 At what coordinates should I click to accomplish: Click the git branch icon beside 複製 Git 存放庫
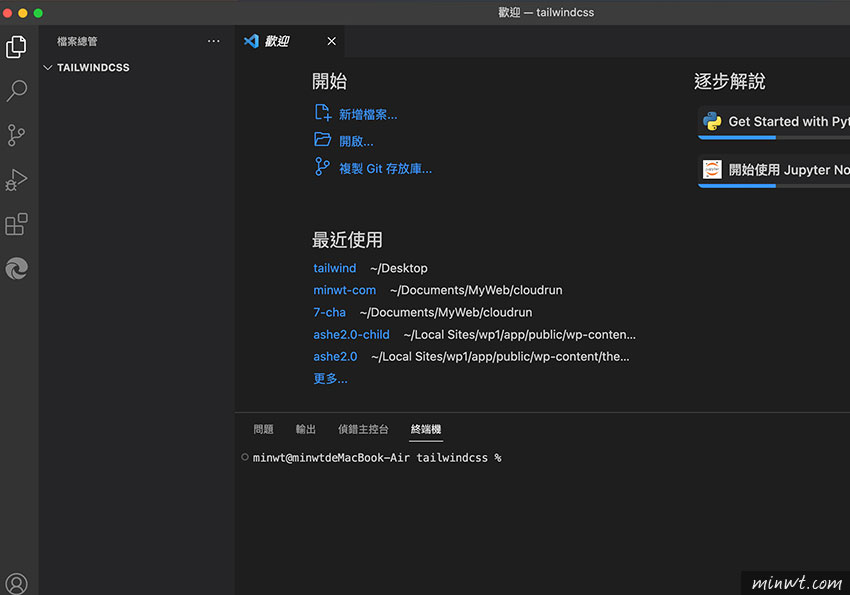pyautogui.click(x=322, y=166)
